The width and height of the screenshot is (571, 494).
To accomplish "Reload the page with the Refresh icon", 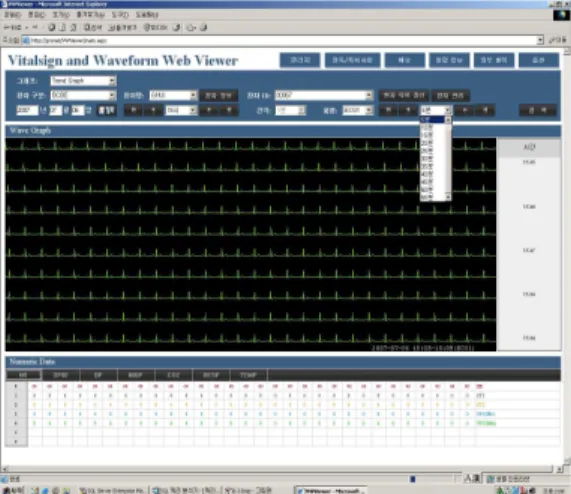I will click(x=63, y=27).
